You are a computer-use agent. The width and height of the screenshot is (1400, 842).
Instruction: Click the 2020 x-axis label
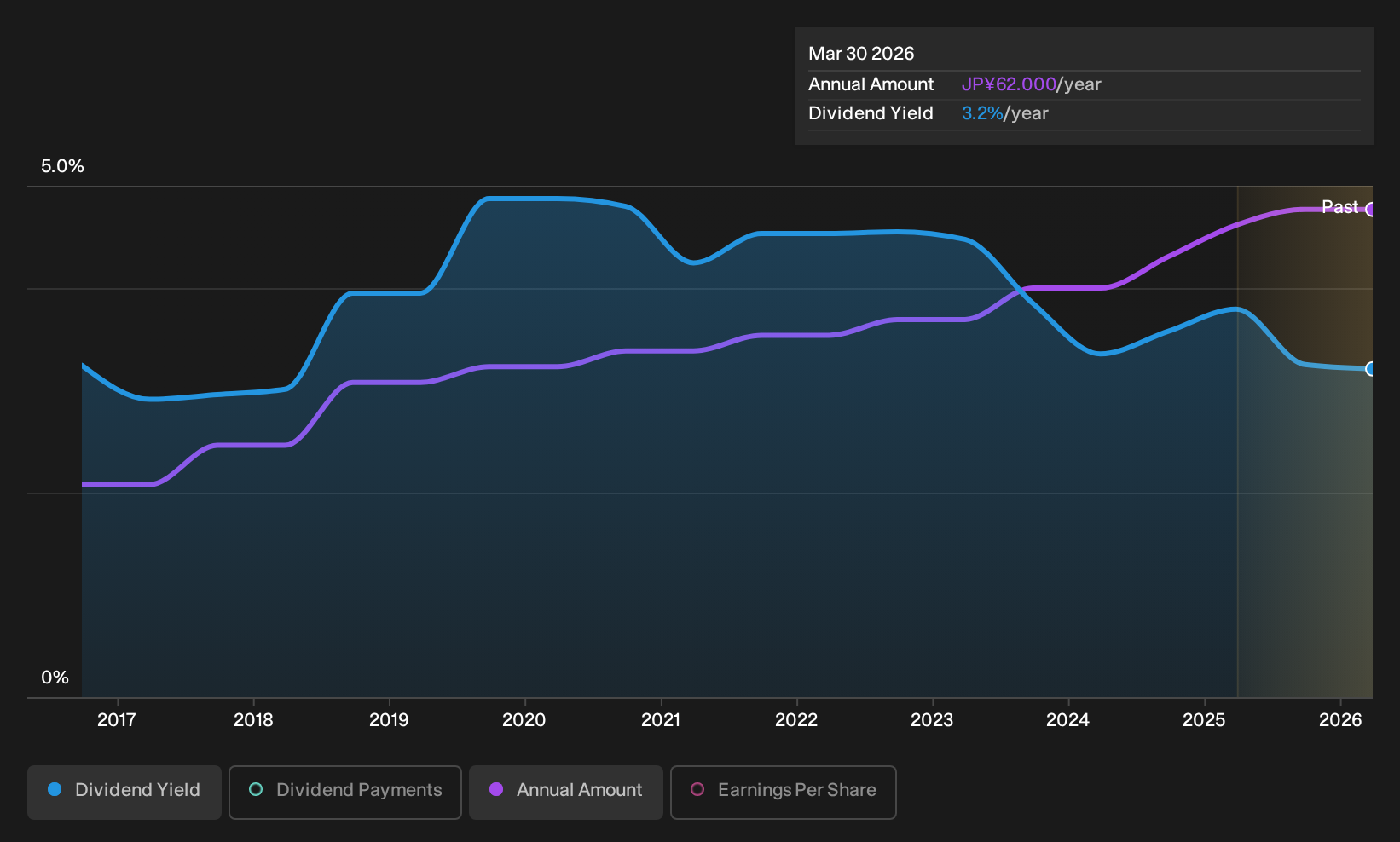(x=524, y=720)
